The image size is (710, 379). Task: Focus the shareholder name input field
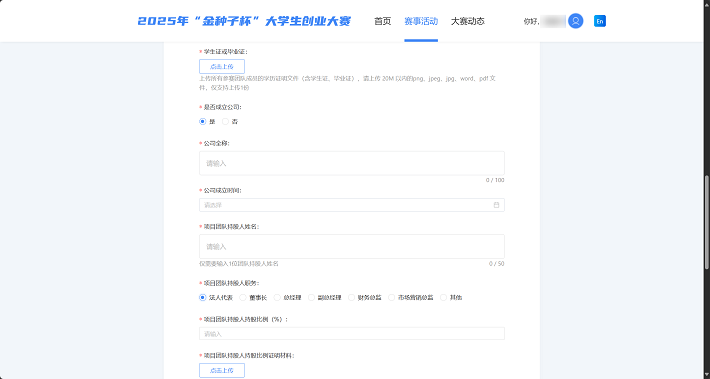click(352, 246)
